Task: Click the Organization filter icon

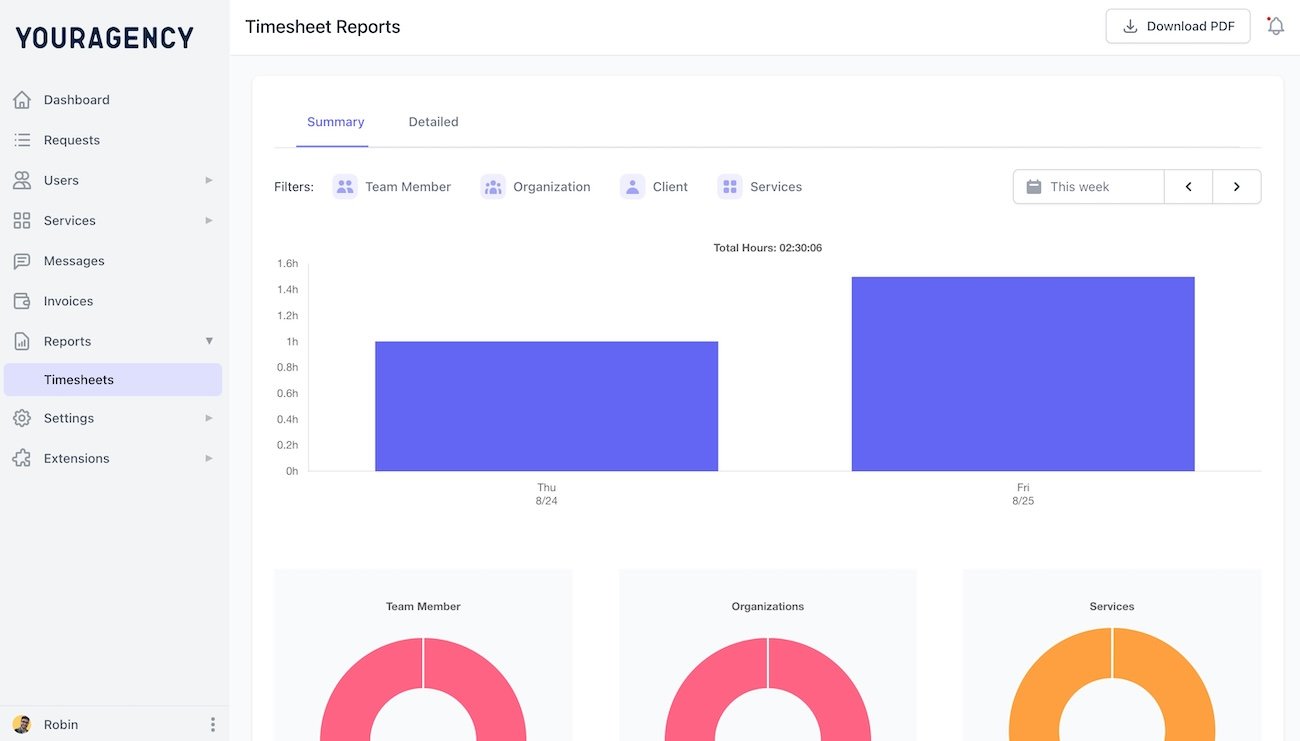Action: (492, 186)
